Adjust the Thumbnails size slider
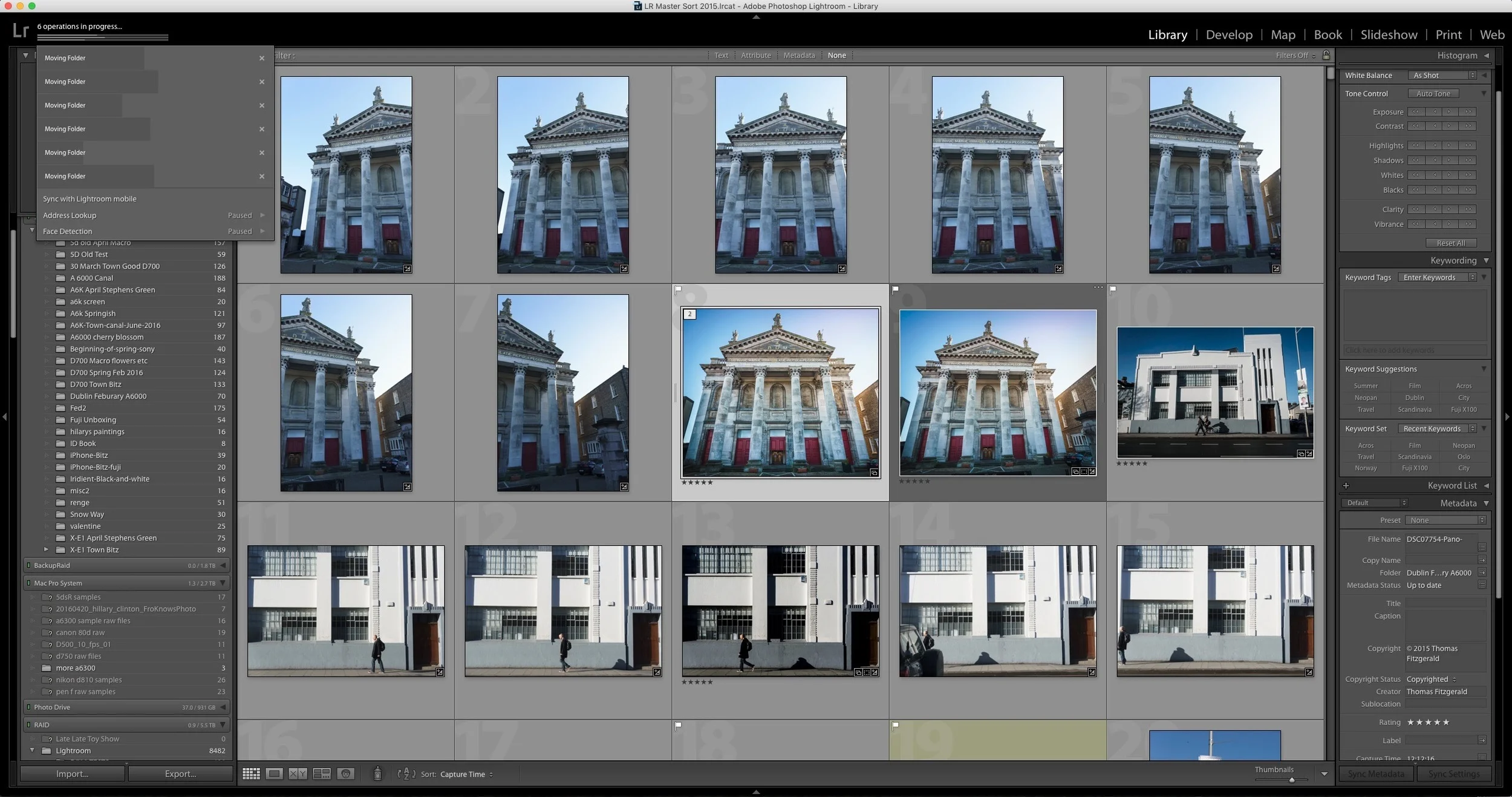The height and width of the screenshot is (797, 1512). click(x=1291, y=779)
